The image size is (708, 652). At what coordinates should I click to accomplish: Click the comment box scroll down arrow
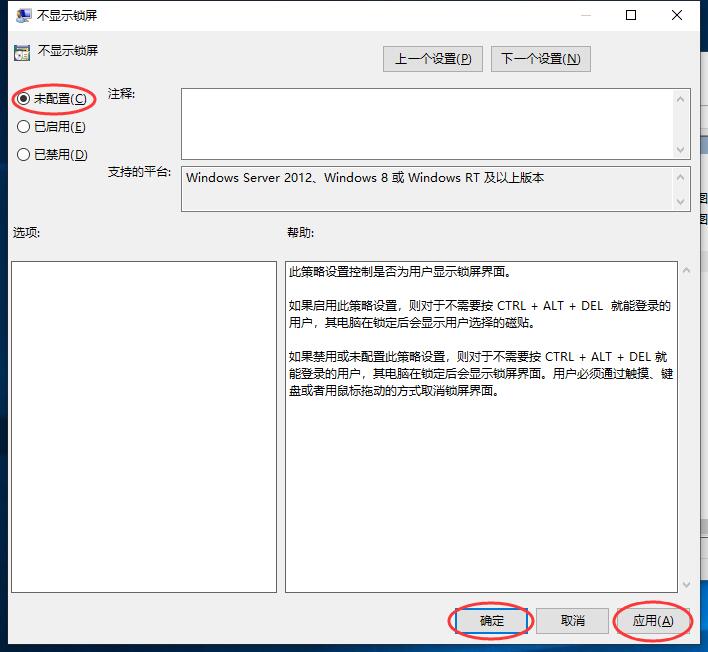(680, 149)
